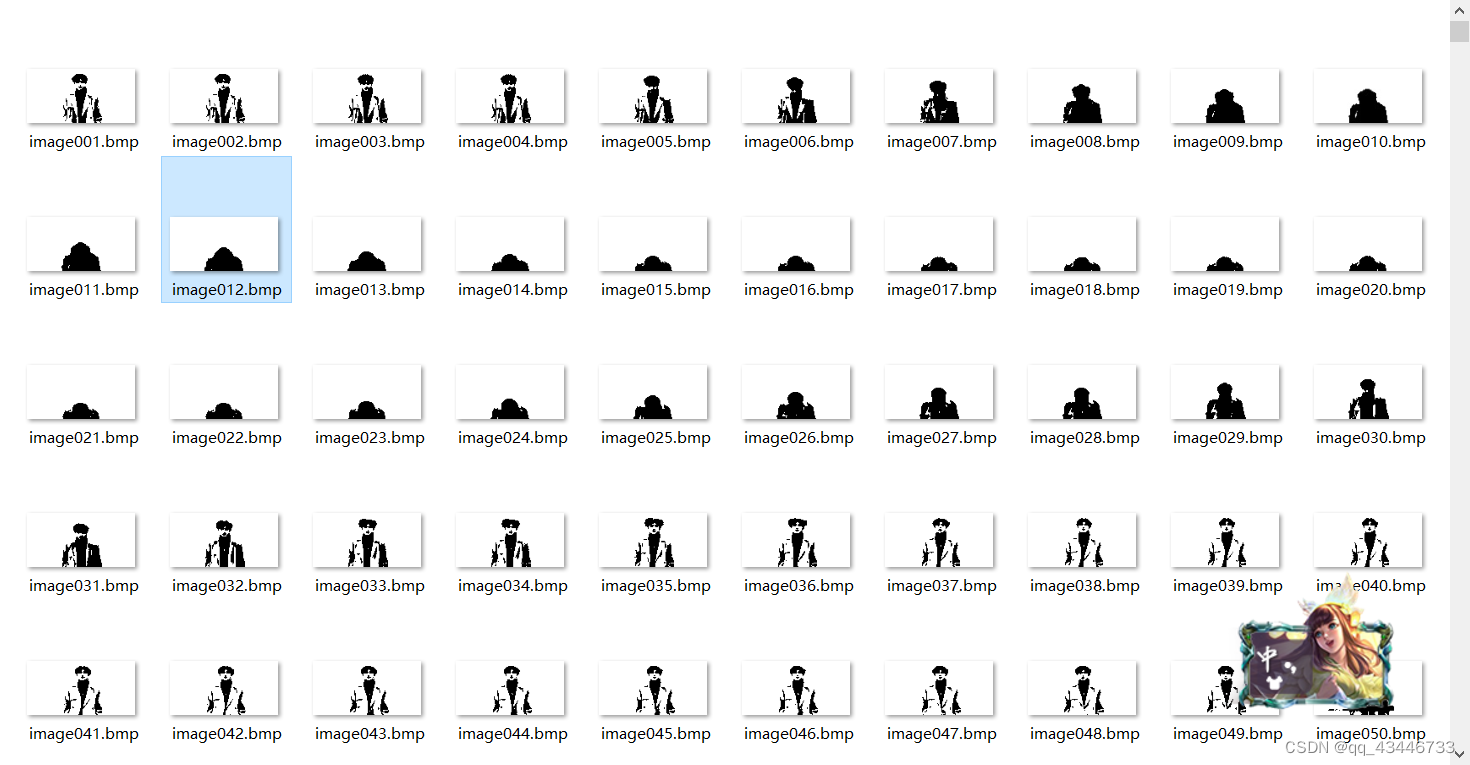Viewport: 1470px width, 765px height.
Task: Select the image024.bmp thumbnail
Action: 510,392
